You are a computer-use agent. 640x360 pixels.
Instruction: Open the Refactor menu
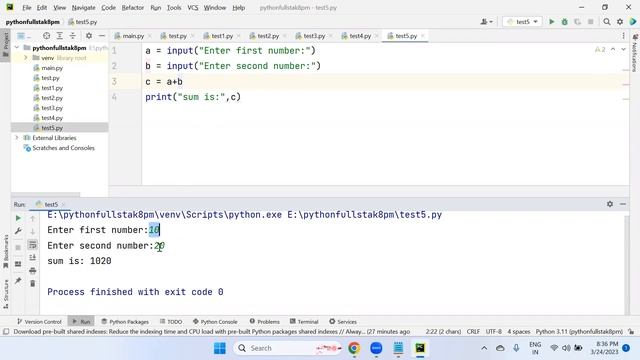[x=133, y=8]
